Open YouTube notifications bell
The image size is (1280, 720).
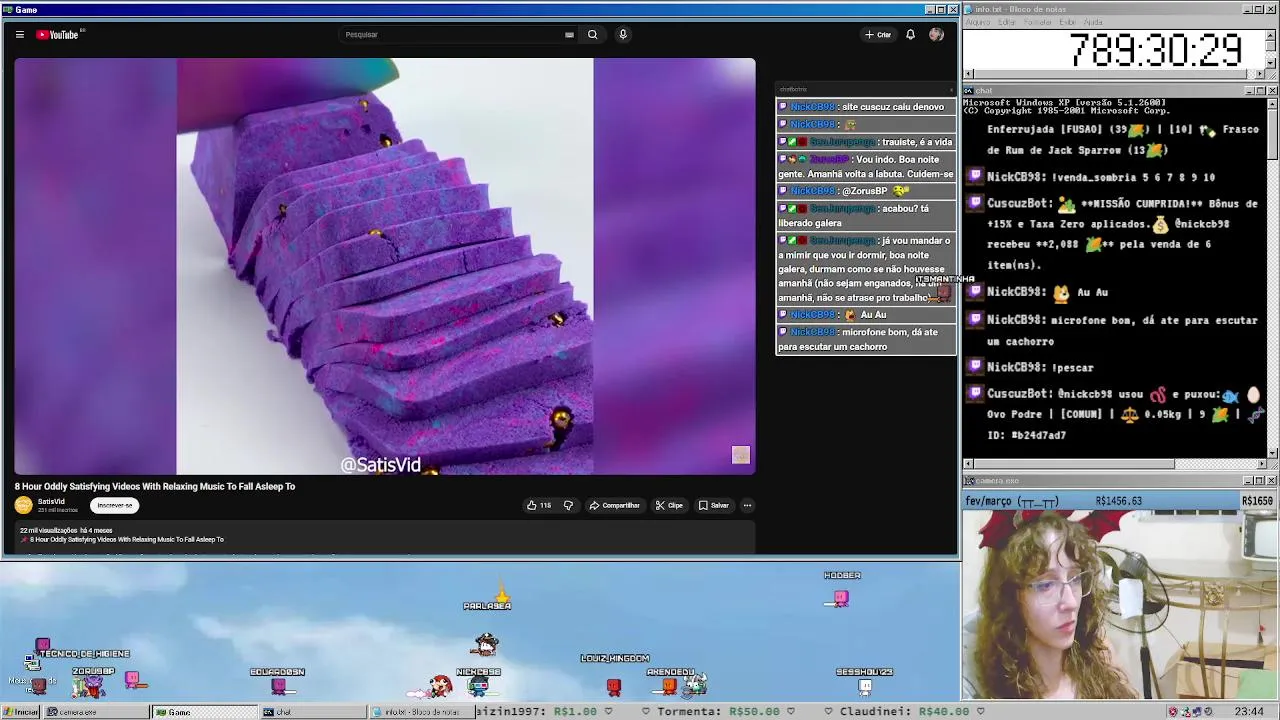pyautogui.click(x=910, y=34)
